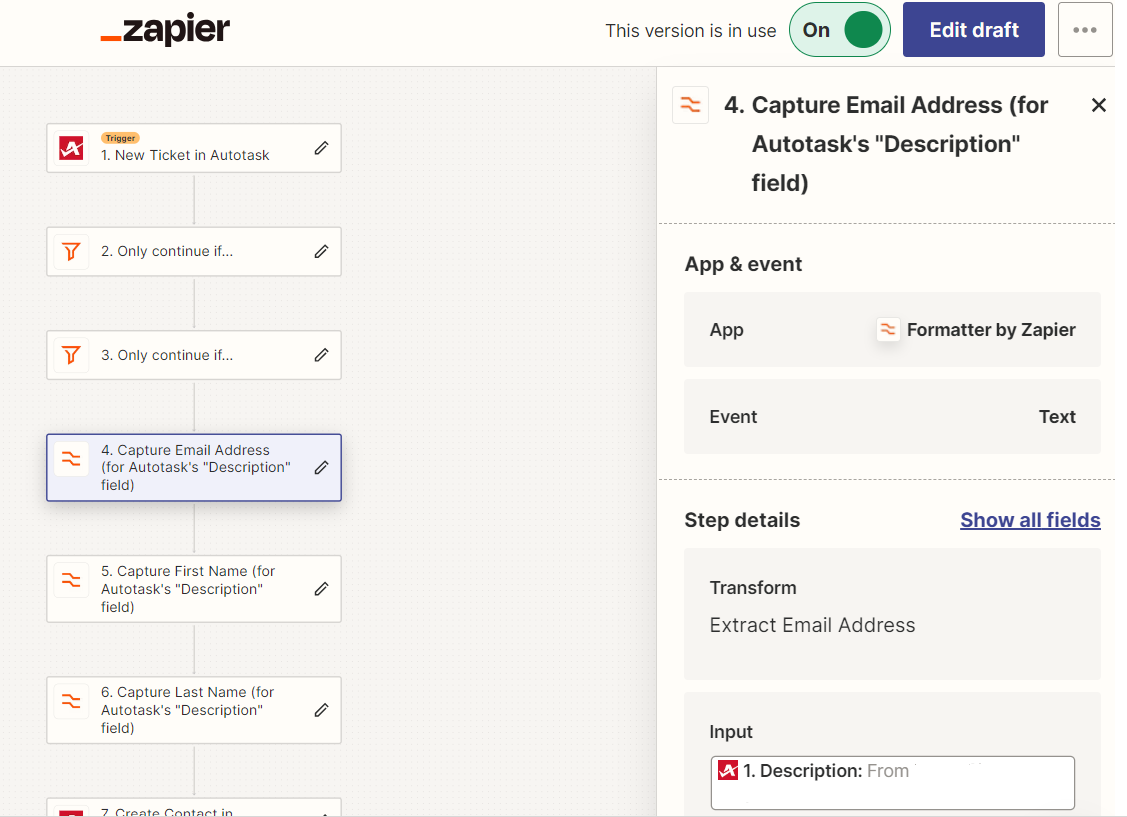1127x817 pixels.
Task: Edit step 3 Only continue if
Action: click(x=321, y=355)
